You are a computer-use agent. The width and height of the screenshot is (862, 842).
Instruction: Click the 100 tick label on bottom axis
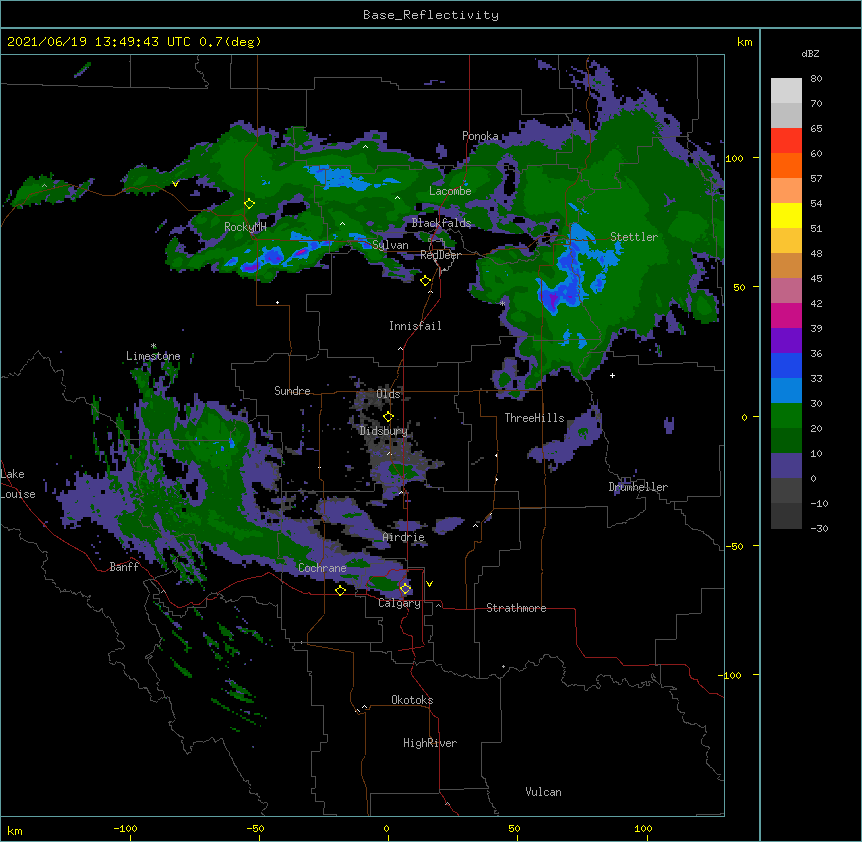[643, 828]
